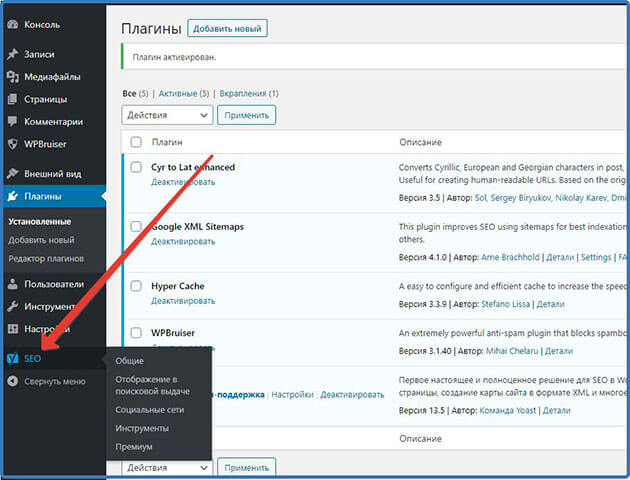
Task: Open Консоль in the sidebar menu
Action: point(42,25)
